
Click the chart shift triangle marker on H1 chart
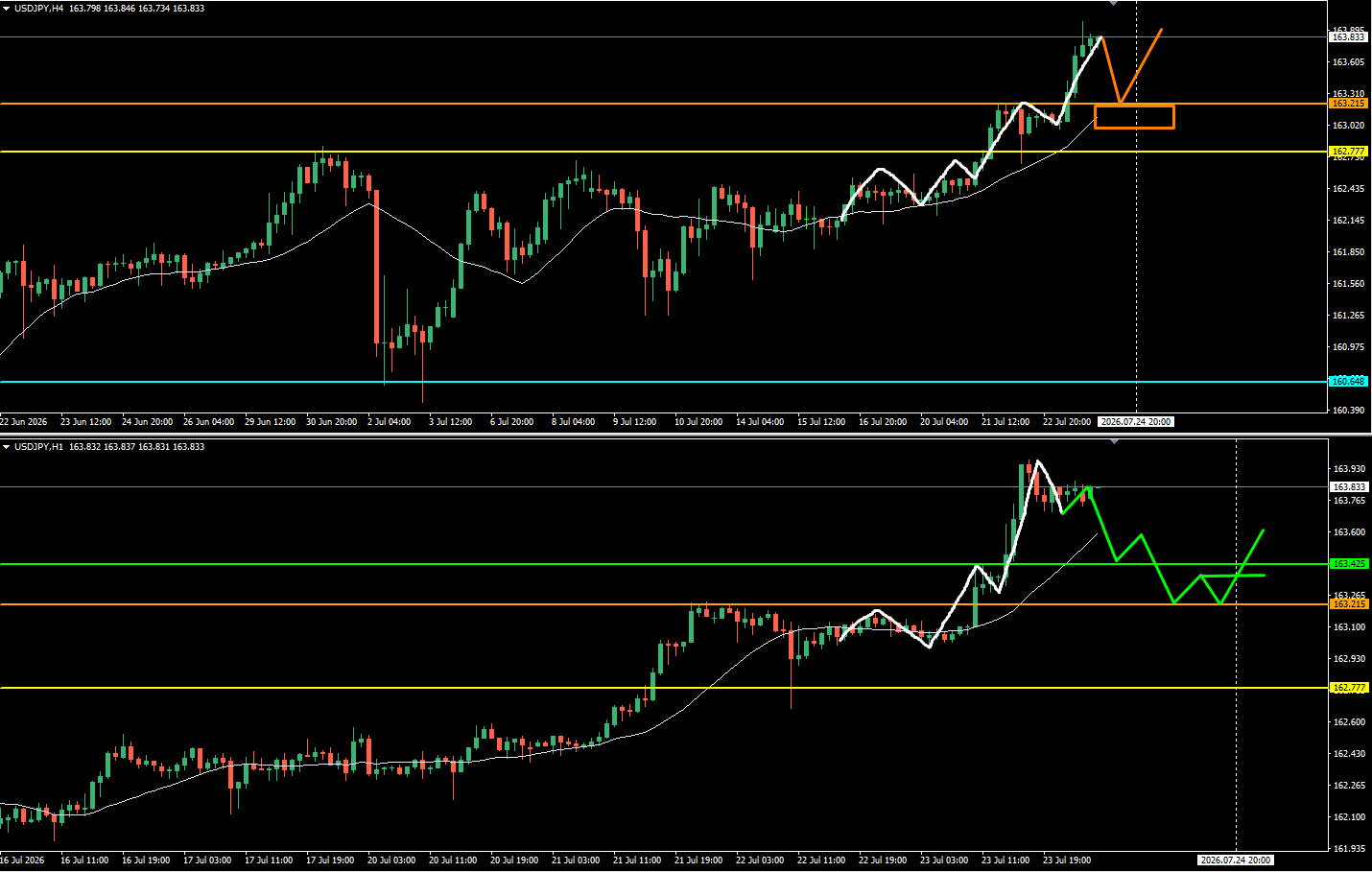pyautogui.click(x=1113, y=442)
